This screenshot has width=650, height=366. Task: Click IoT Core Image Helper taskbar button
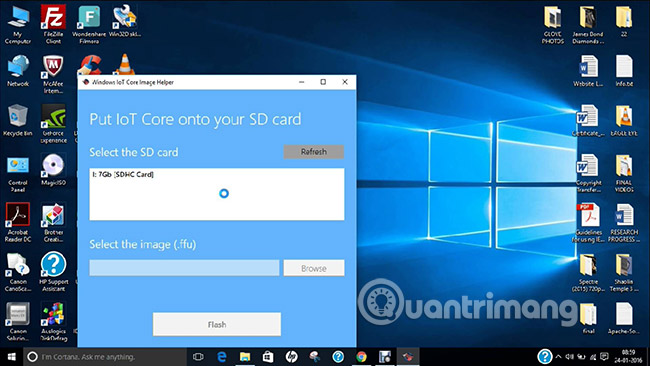[408, 357]
